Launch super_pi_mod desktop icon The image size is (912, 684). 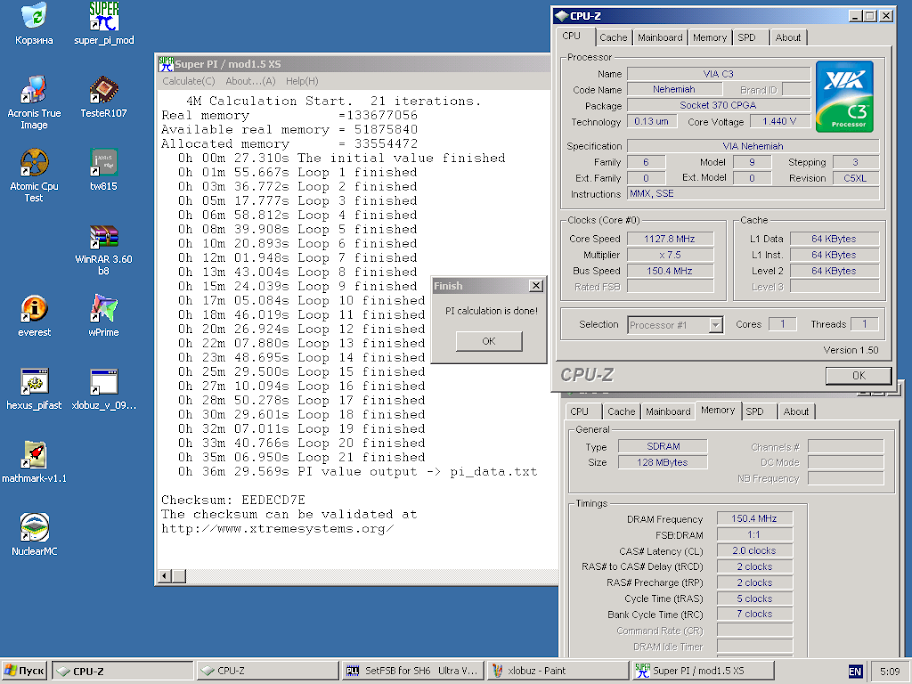coord(104,24)
